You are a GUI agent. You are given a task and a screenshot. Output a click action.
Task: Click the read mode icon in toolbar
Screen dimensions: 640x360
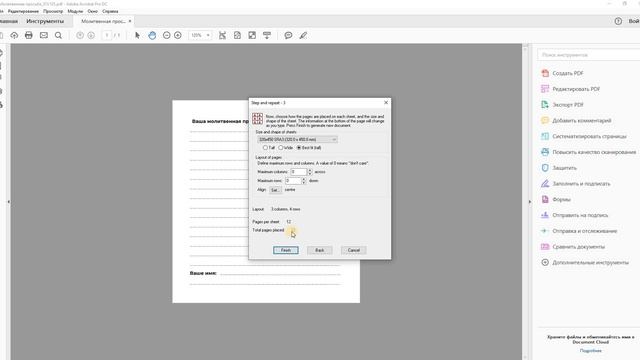(267, 36)
